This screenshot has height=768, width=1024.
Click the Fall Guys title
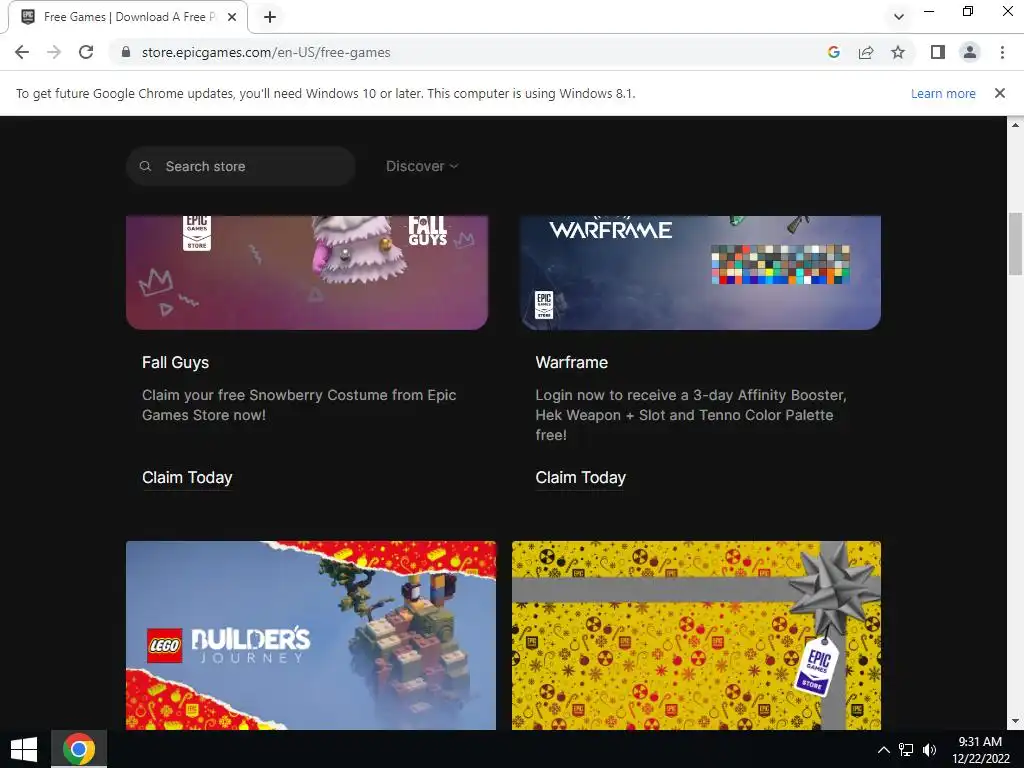(175, 362)
